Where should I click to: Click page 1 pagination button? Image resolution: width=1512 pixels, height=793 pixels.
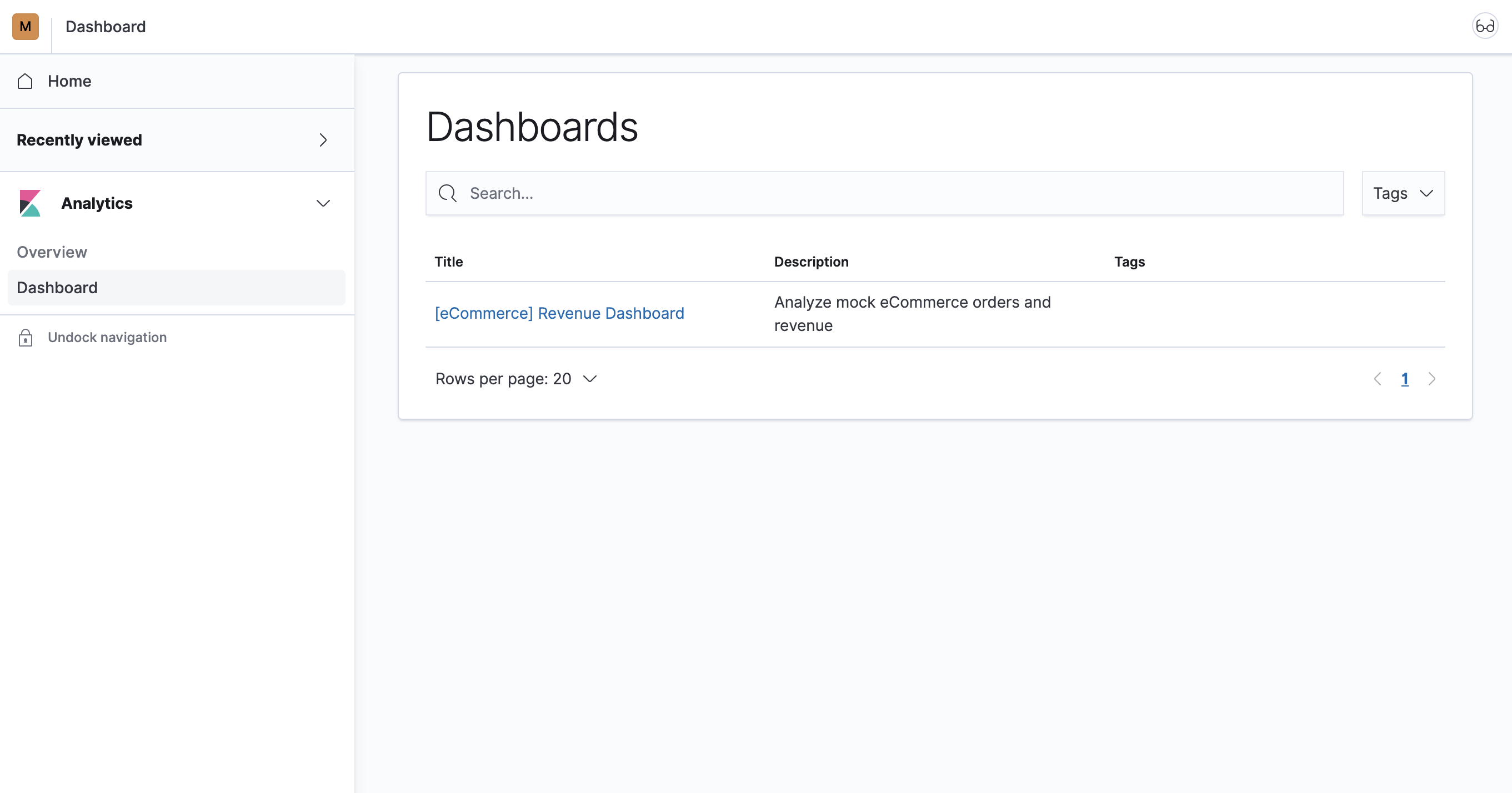click(1404, 379)
